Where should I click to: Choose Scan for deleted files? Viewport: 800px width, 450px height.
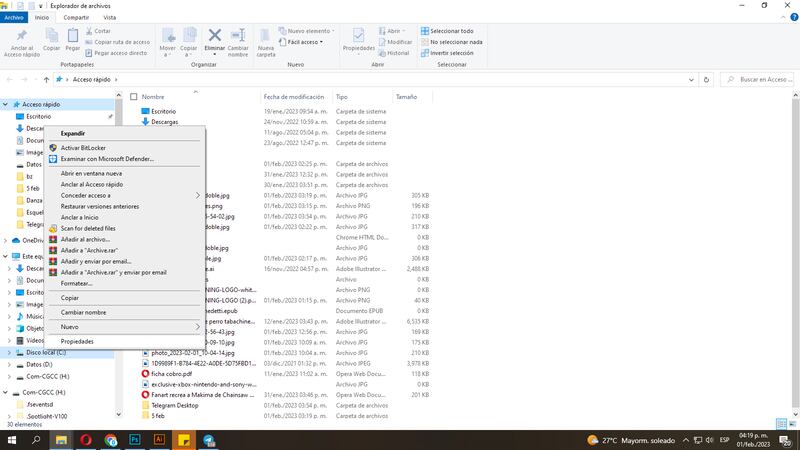coord(124,229)
